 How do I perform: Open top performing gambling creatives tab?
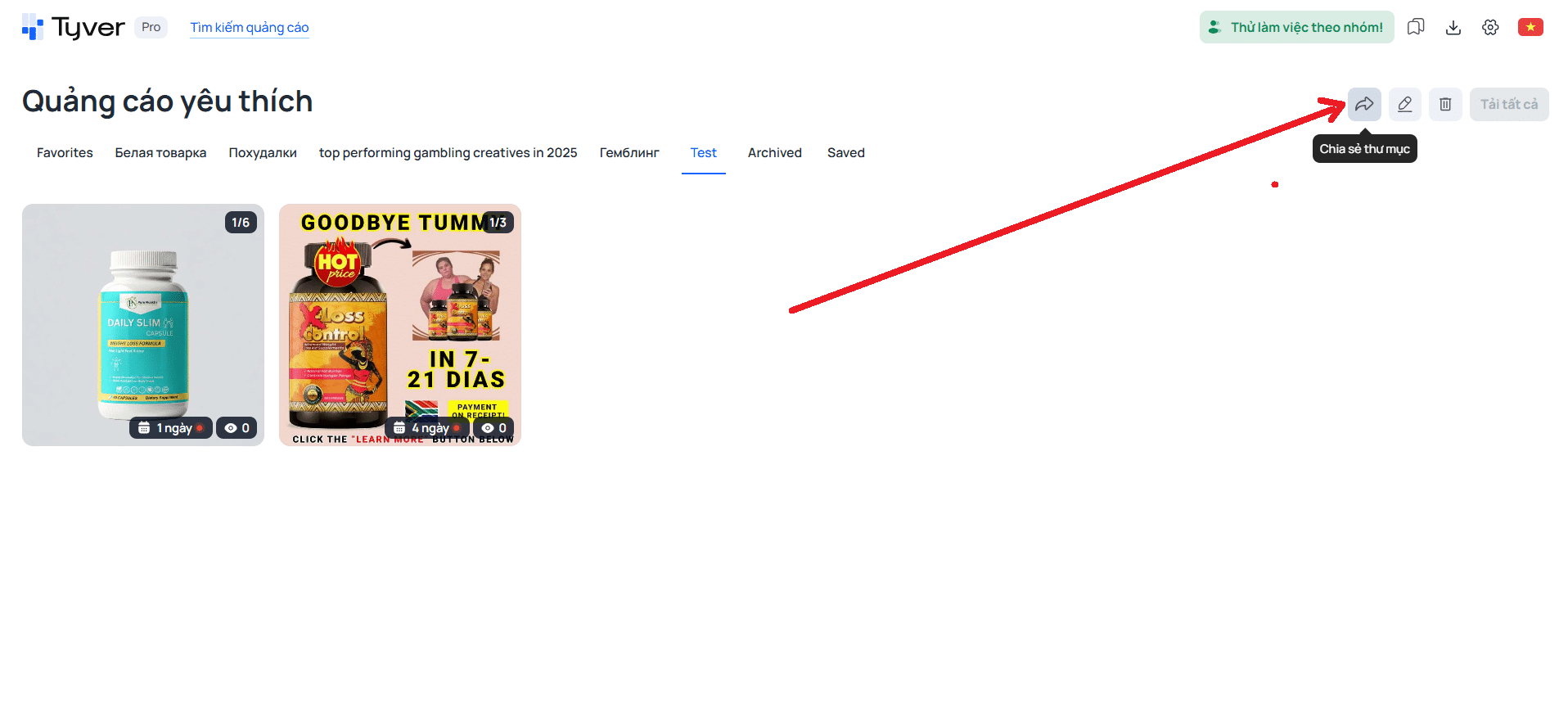click(448, 152)
